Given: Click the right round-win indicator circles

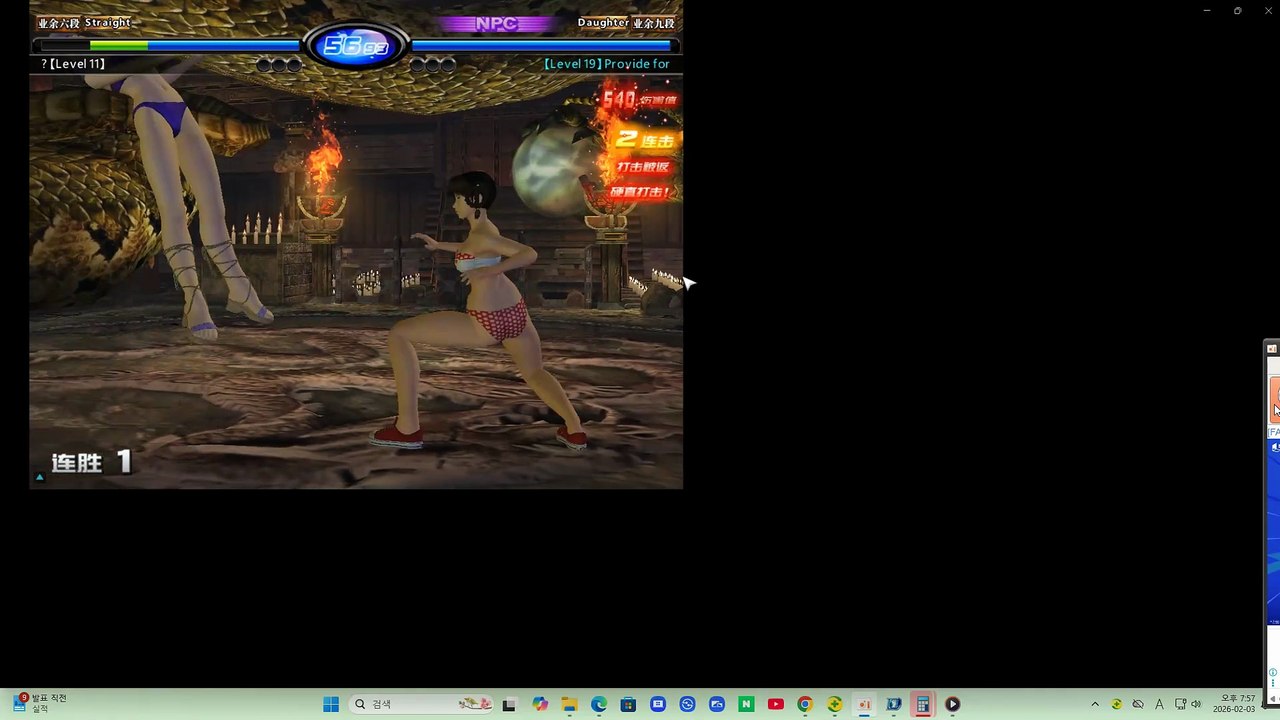Looking at the screenshot, I should click(433, 65).
